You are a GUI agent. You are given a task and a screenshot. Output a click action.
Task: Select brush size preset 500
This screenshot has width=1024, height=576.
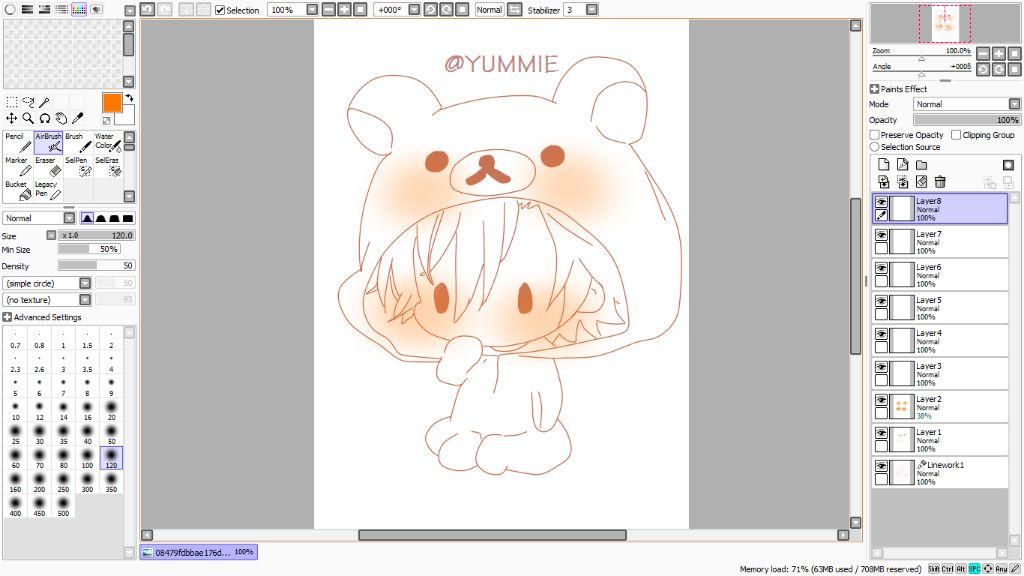[63, 506]
